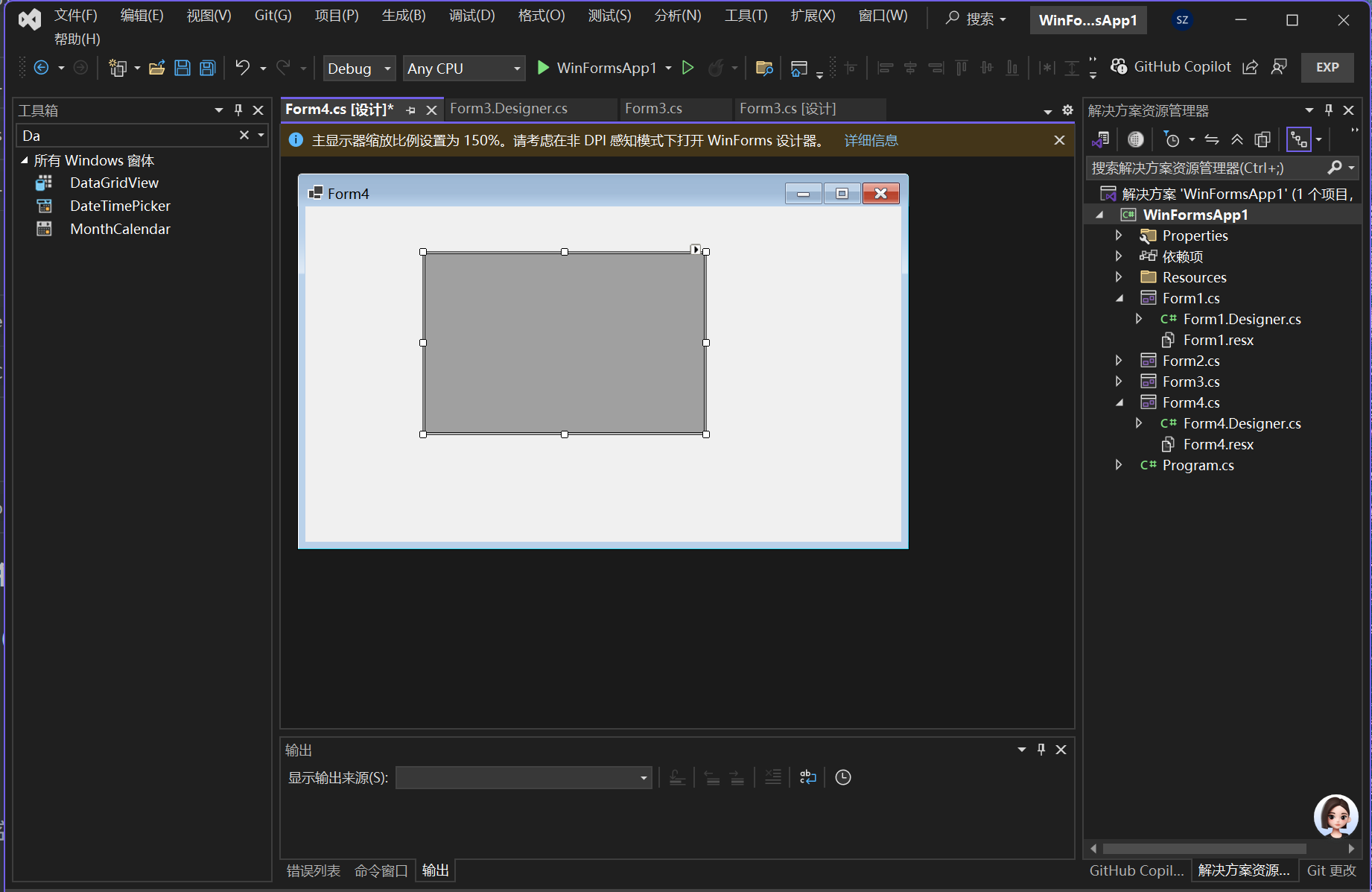Collapse All items in Solution Explorer

tap(1237, 139)
